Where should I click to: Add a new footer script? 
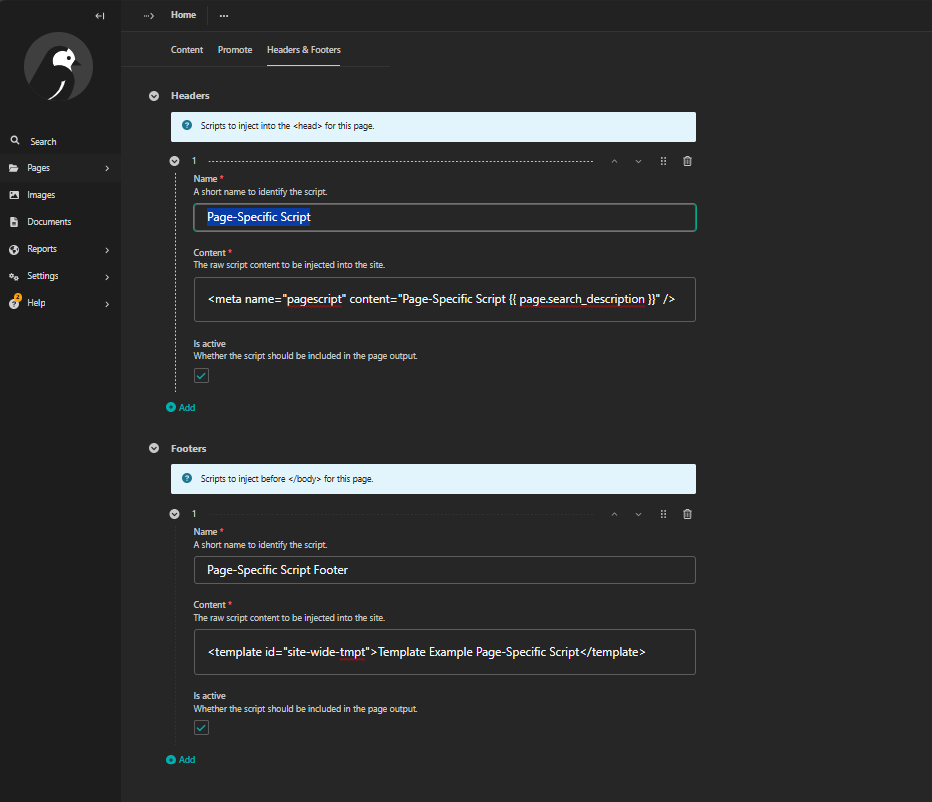(x=181, y=759)
